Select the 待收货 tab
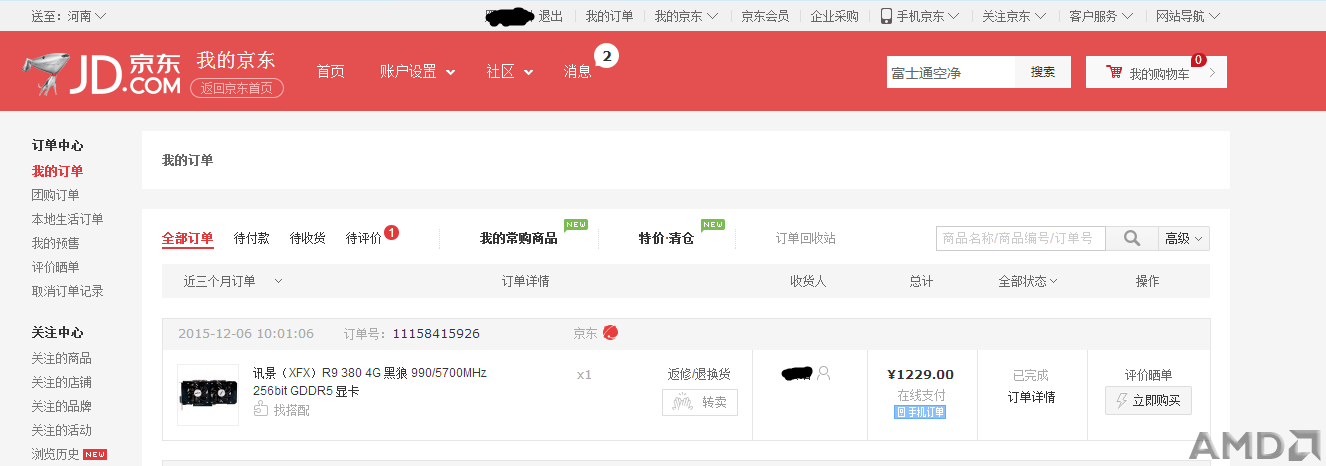The width and height of the screenshot is (1326, 466). (308, 238)
